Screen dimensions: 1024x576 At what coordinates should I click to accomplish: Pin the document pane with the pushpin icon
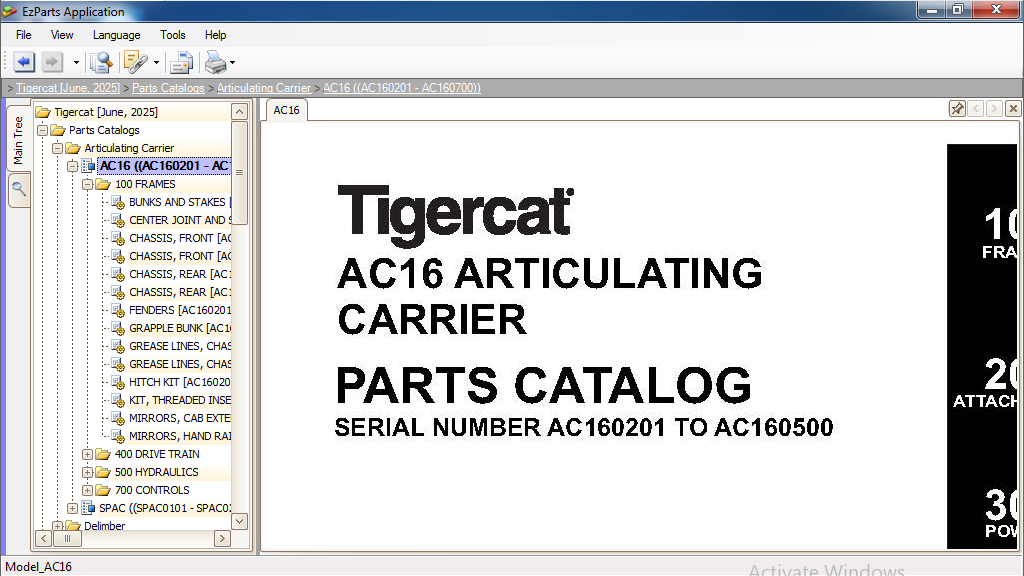[x=957, y=108]
